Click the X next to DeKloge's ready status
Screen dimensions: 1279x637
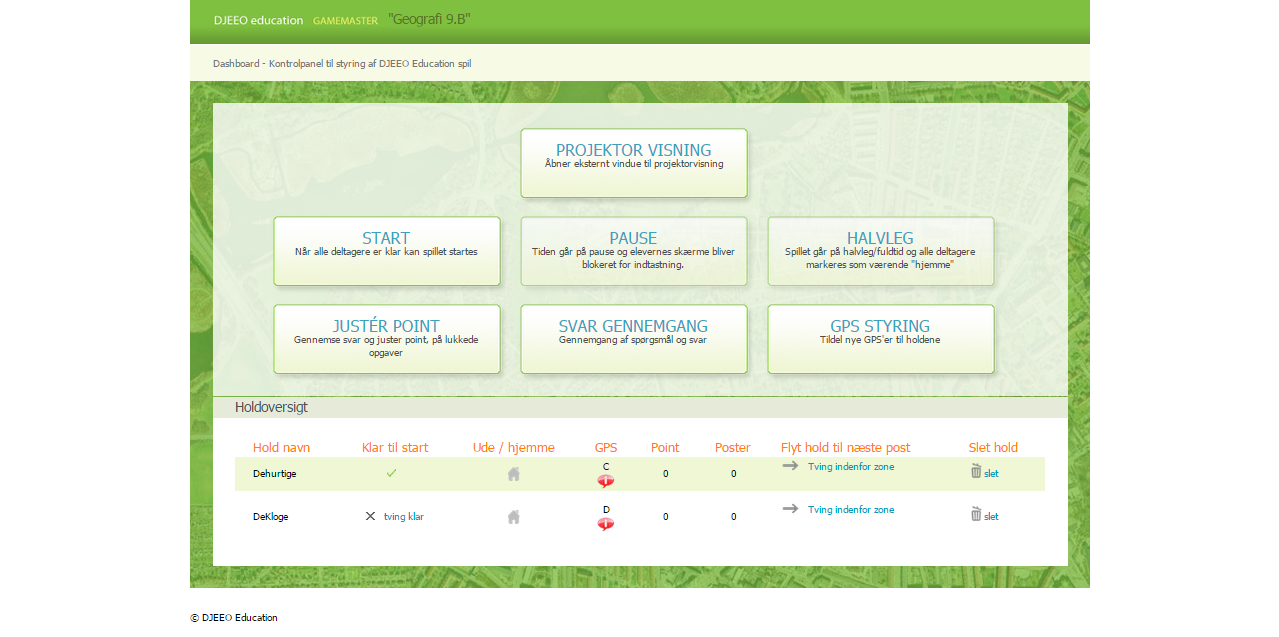coord(370,516)
